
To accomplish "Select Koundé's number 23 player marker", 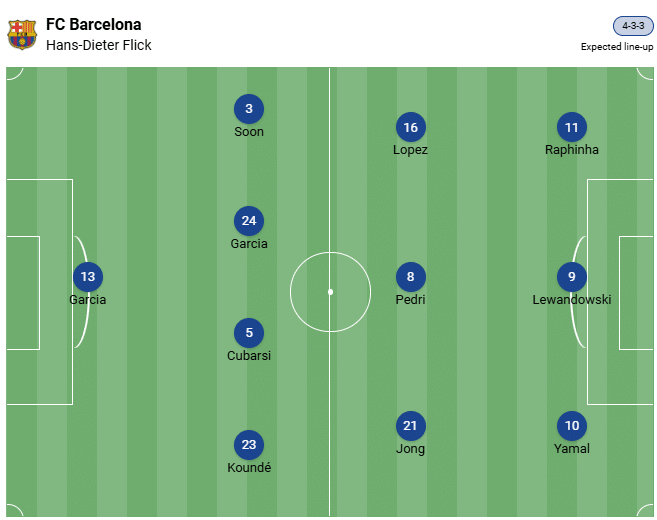I will [249, 445].
